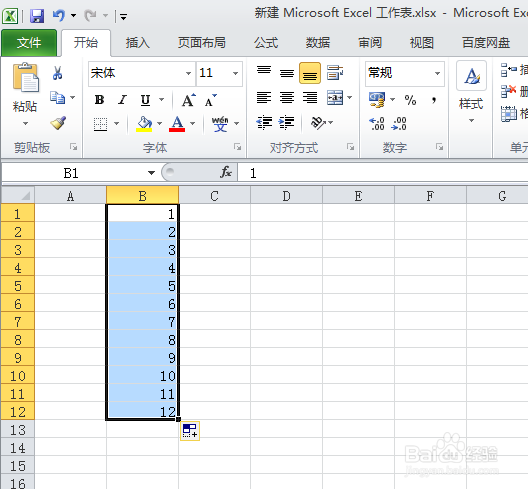Screen dimensions: 528x489
Task: Apply yellow fill color bucket
Action: (x=144, y=124)
